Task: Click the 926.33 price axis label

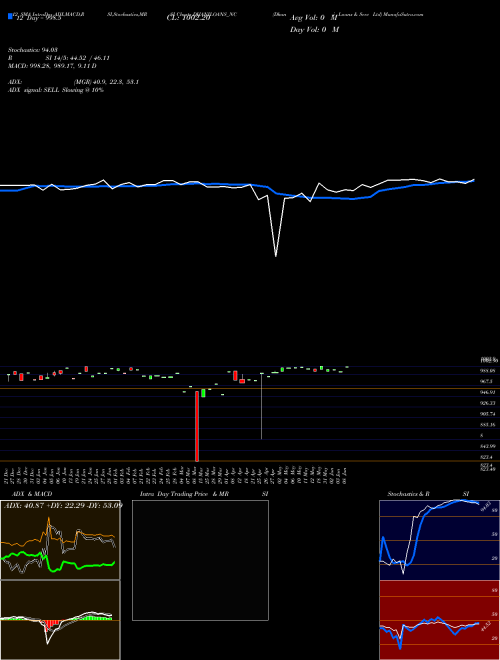Action: [487, 403]
